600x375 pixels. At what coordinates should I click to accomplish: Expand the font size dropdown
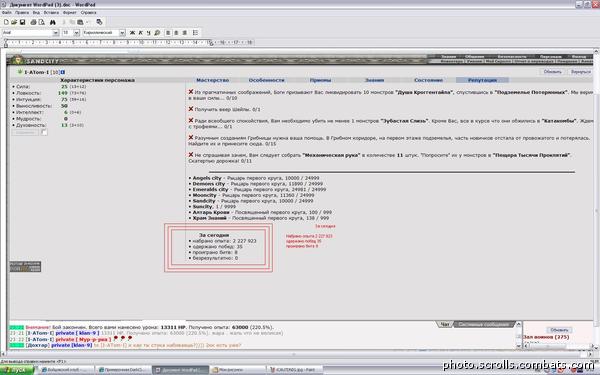tap(77, 33)
